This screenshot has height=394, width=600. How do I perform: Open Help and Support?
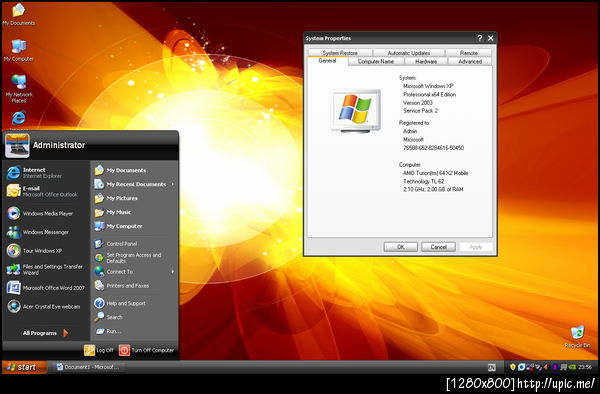point(134,303)
